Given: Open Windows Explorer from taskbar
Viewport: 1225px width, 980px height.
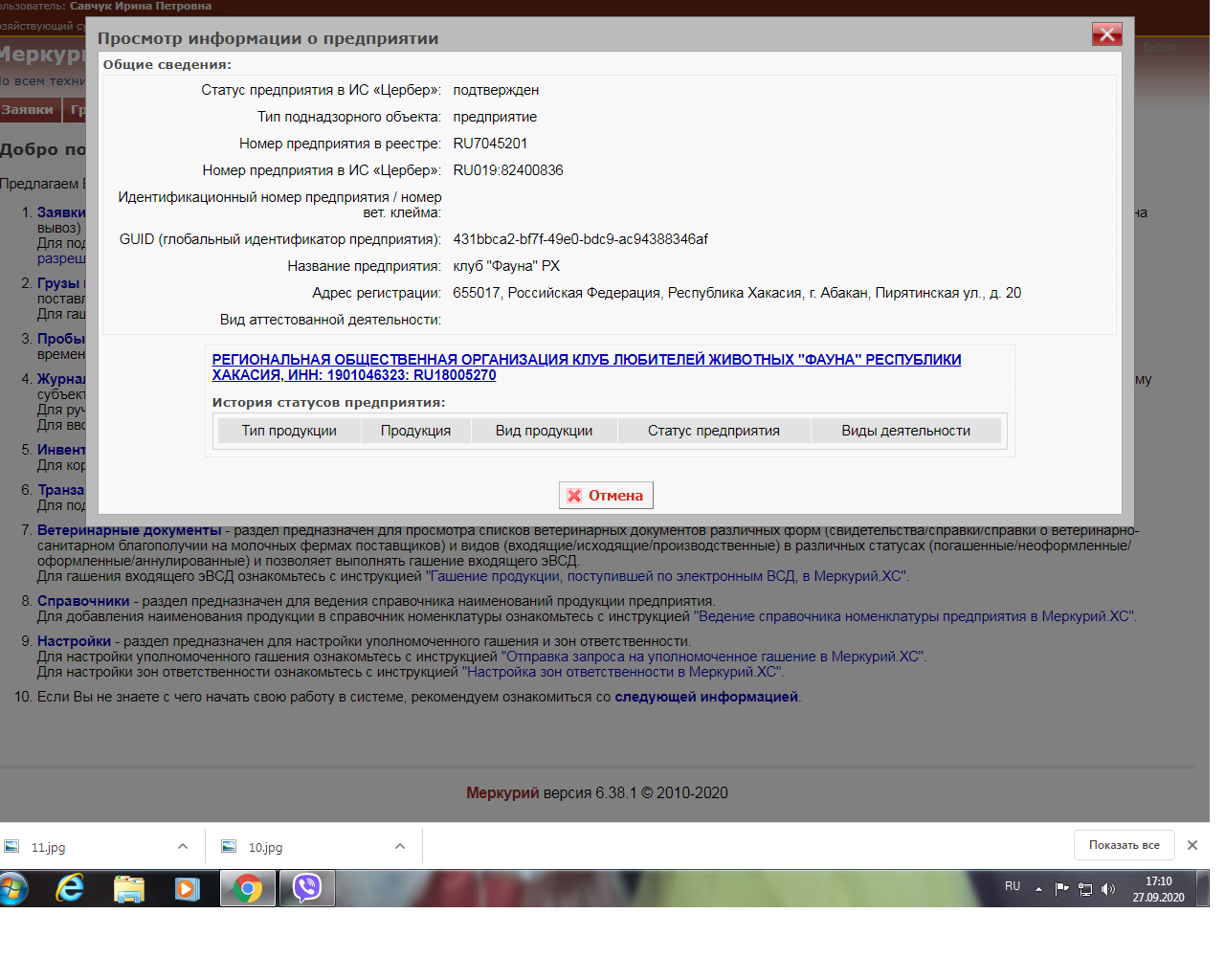Looking at the screenshot, I should [129, 889].
